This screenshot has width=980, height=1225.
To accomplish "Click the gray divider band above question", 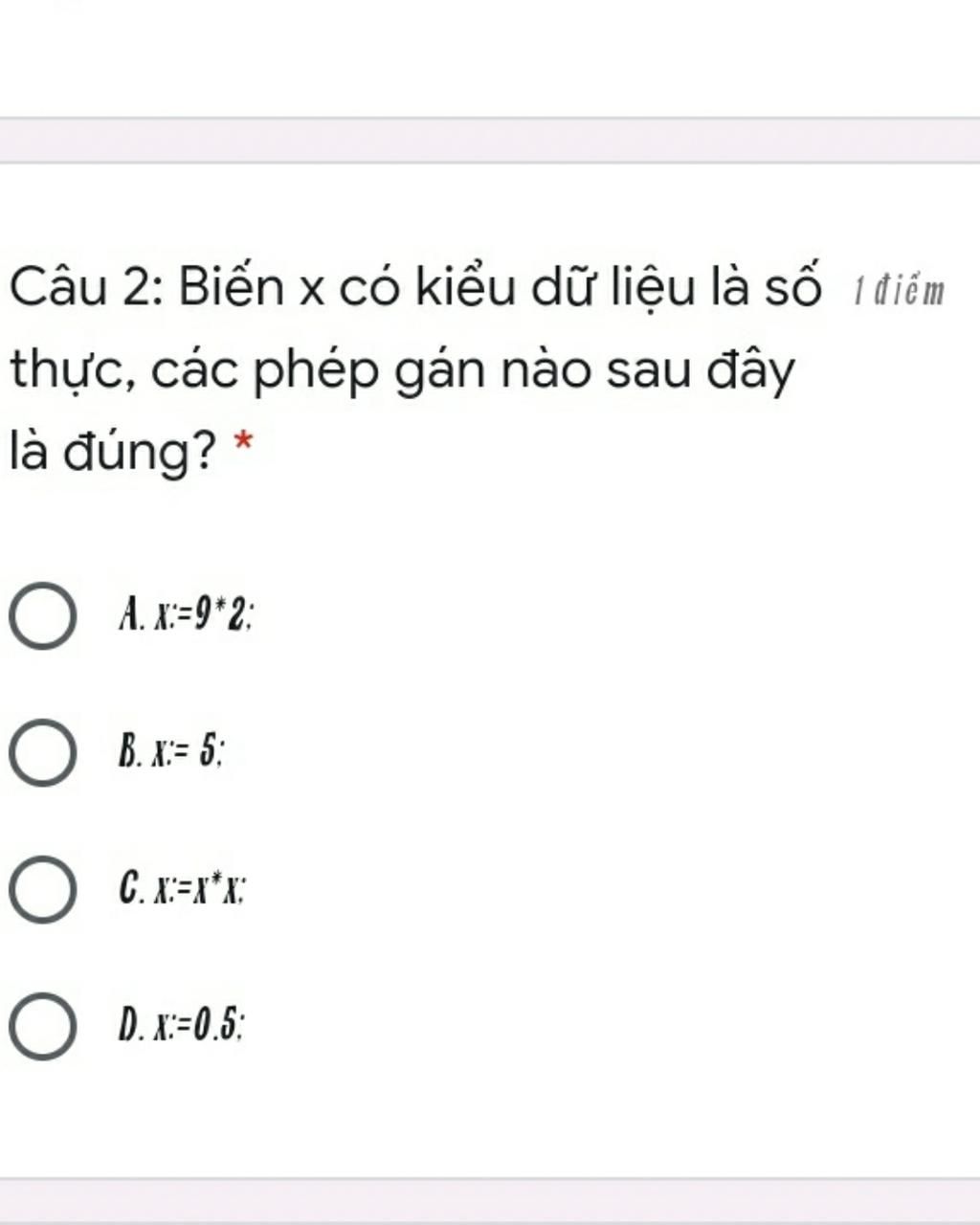I will tap(490, 141).
